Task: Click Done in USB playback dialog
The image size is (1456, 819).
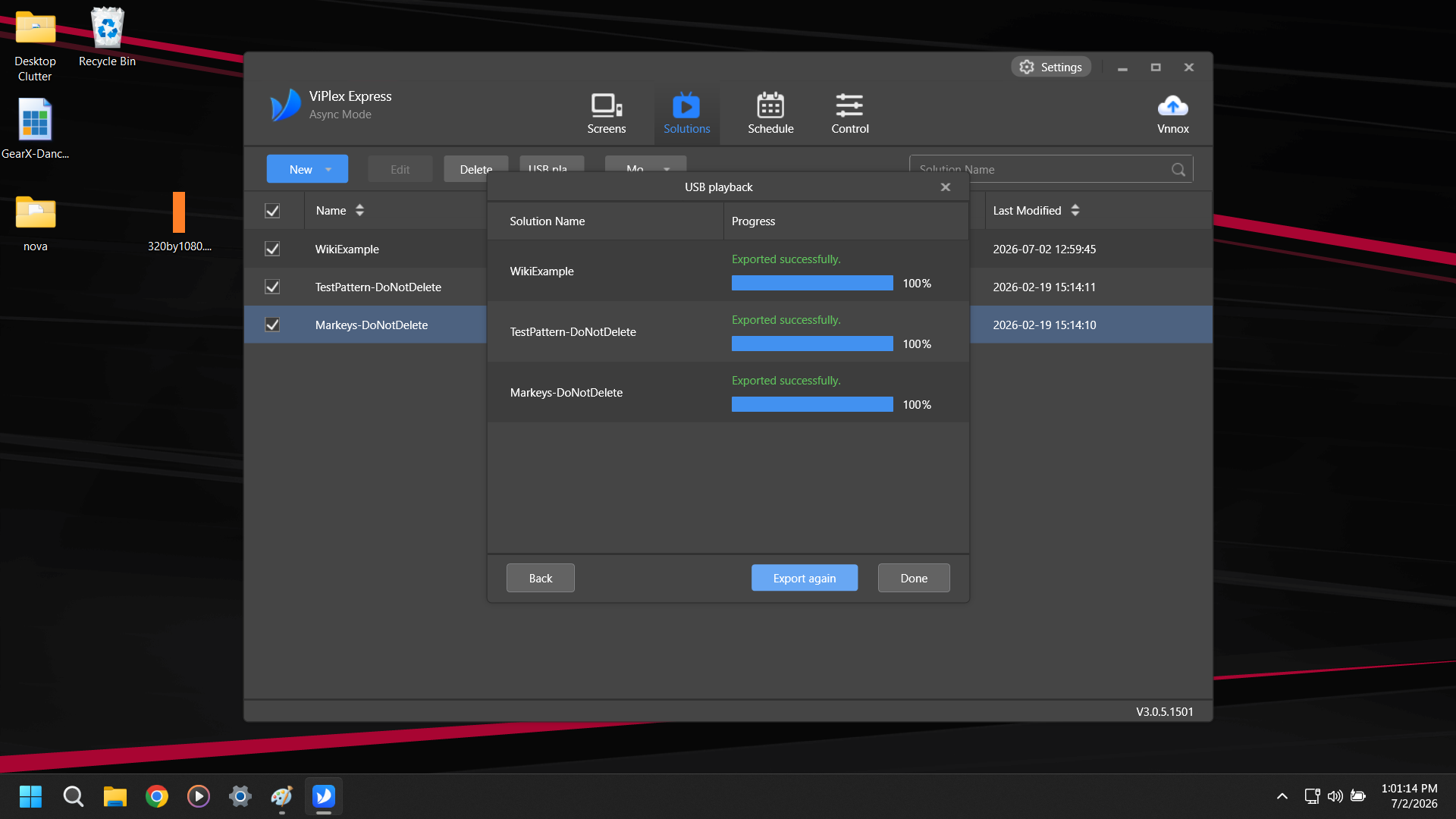Action: click(x=914, y=578)
